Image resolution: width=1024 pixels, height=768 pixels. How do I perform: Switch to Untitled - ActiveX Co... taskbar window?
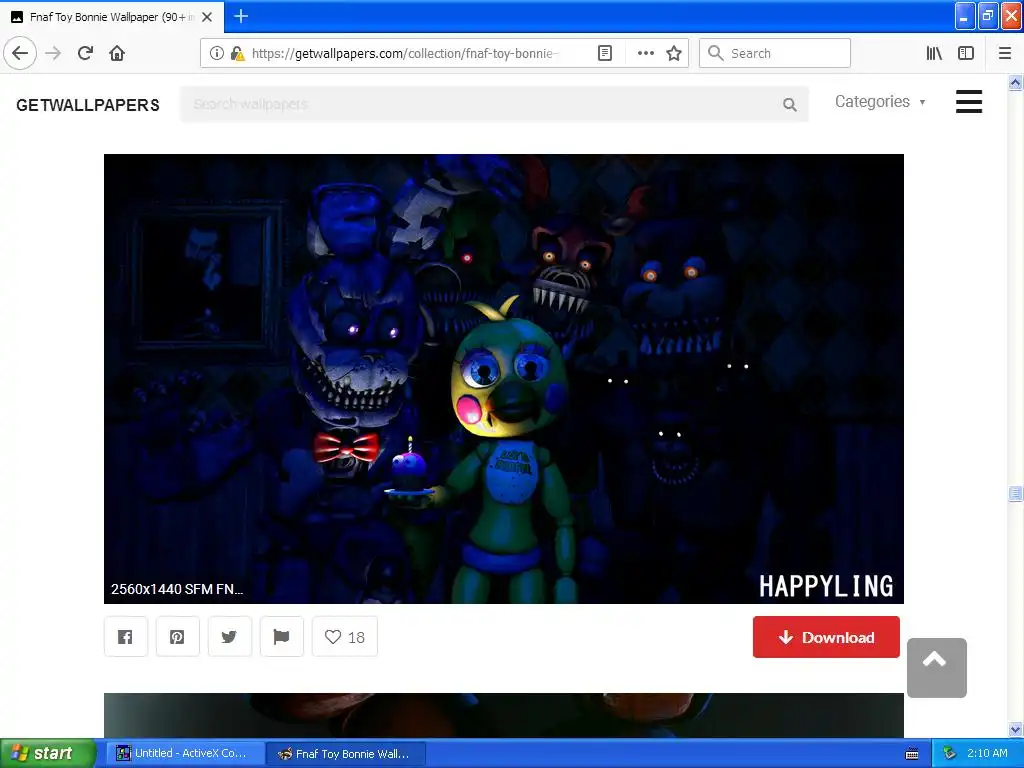[x=183, y=754]
